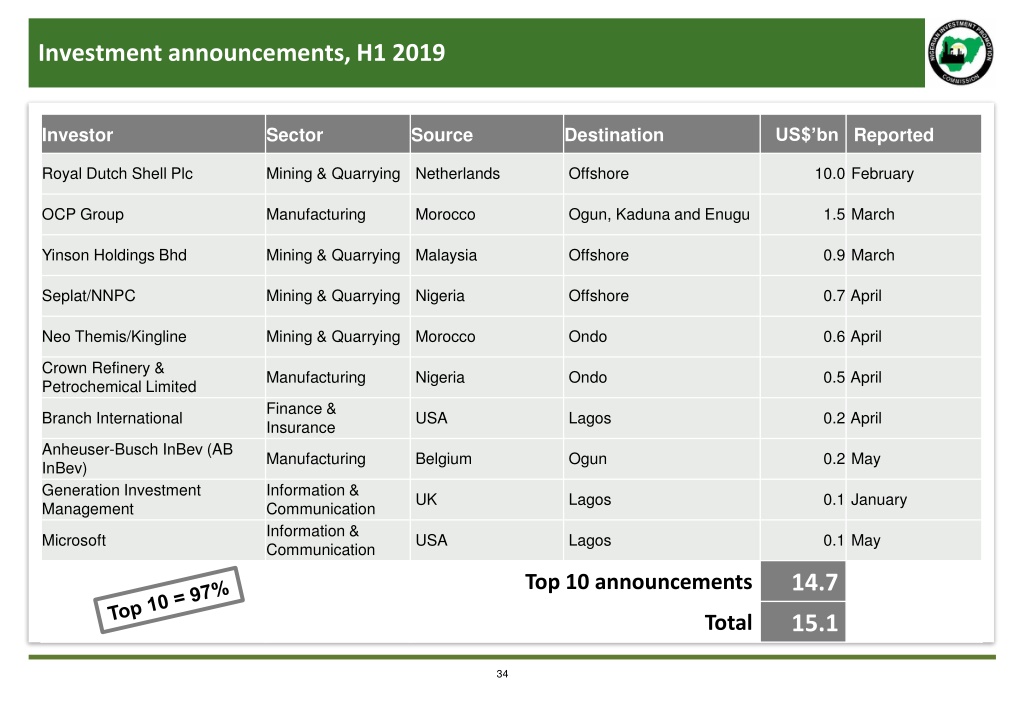Viewport: 1024px width, 709px height.
Task: Click 'Belgium' in the Source column
Action: 443,459
